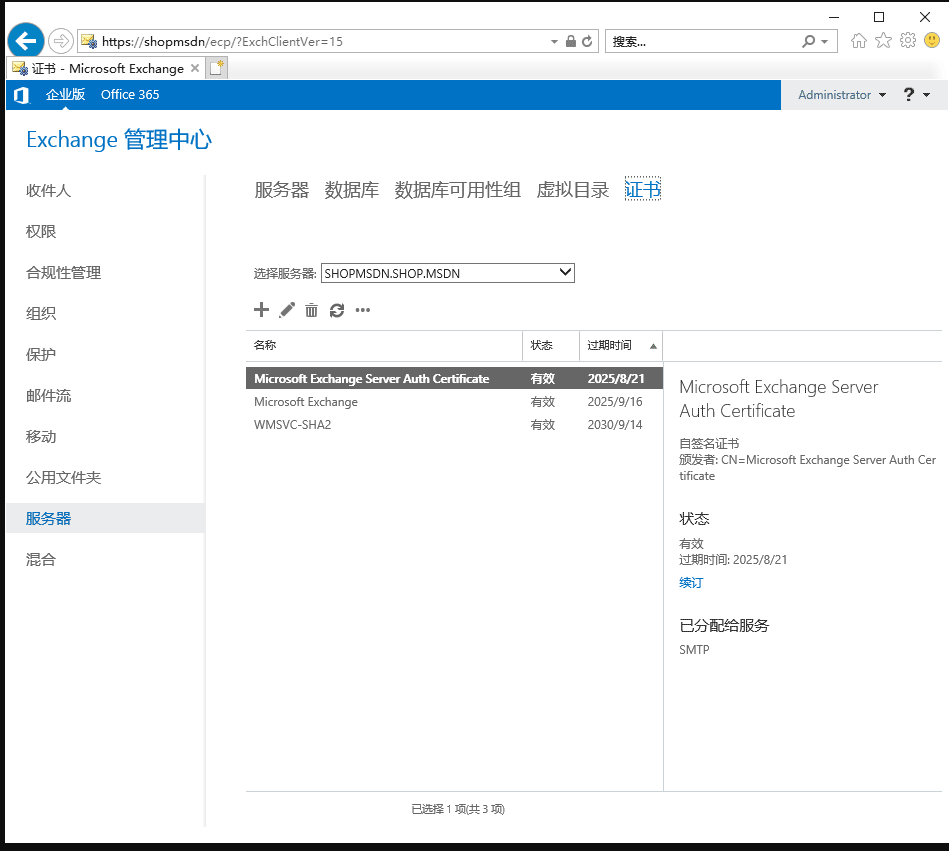949x851 pixels.
Task: Click the Exchange 管理中心 title
Action: 119,140
